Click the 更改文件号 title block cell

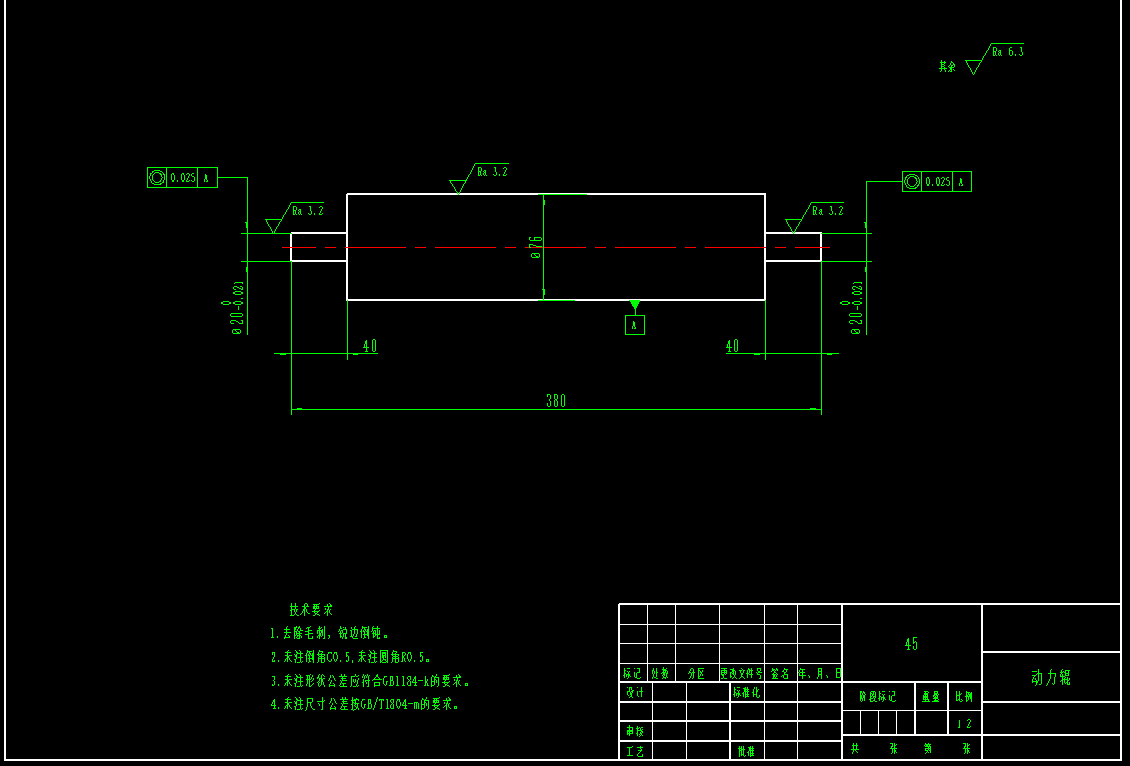tap(742, 673)
